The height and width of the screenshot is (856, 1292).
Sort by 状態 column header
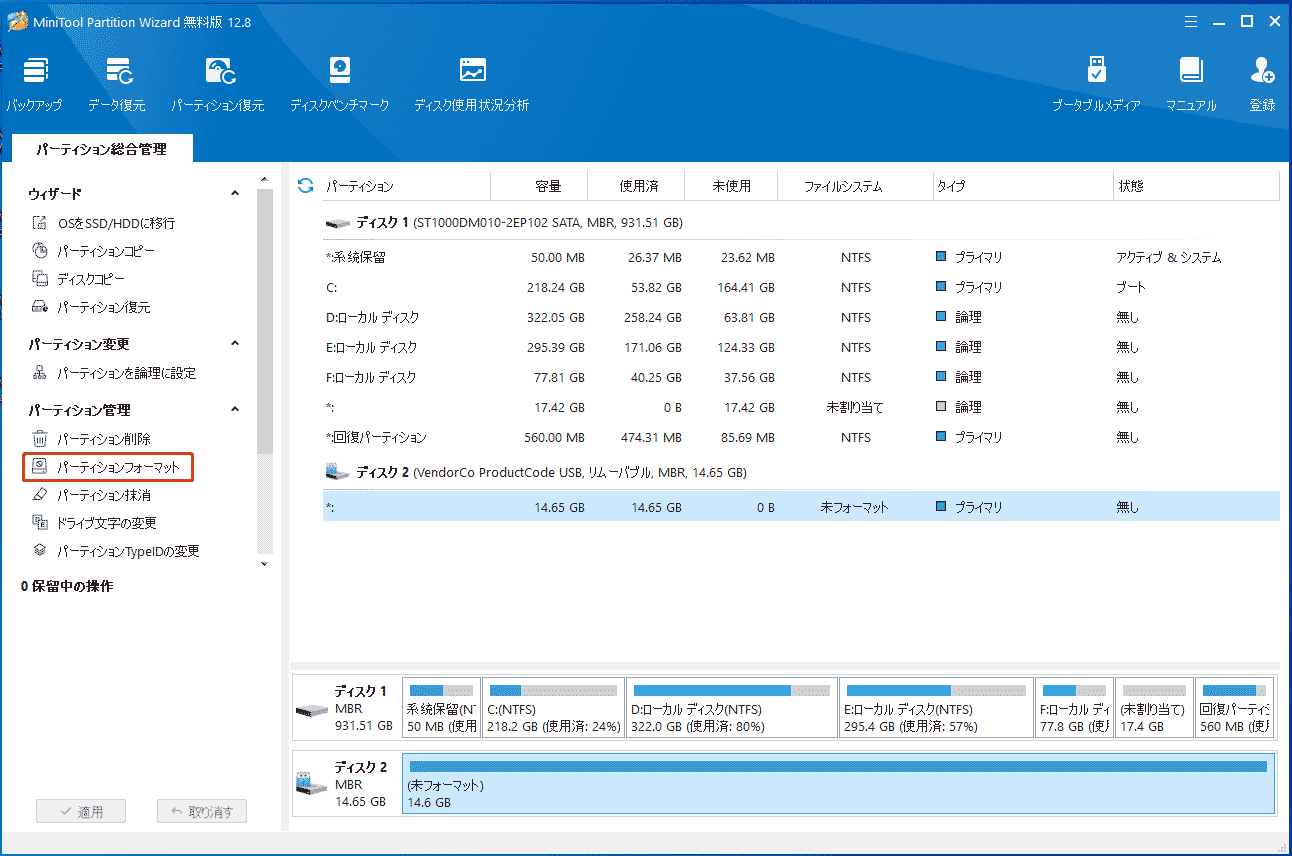[x=1196, y=186]
